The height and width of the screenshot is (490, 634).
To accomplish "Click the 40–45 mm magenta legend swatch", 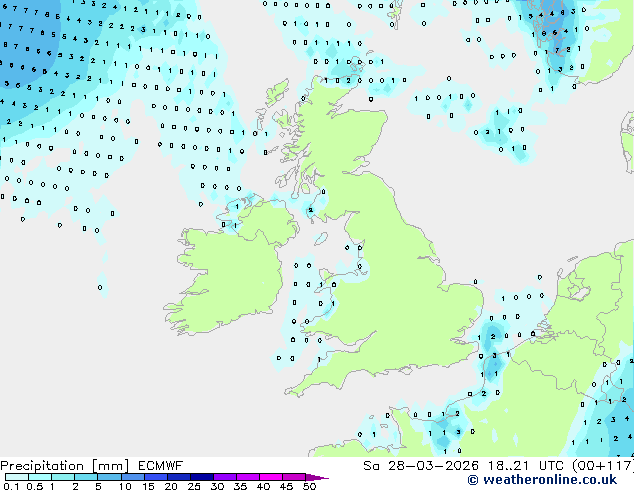I will pyautogui.click(x=271, y=477).
